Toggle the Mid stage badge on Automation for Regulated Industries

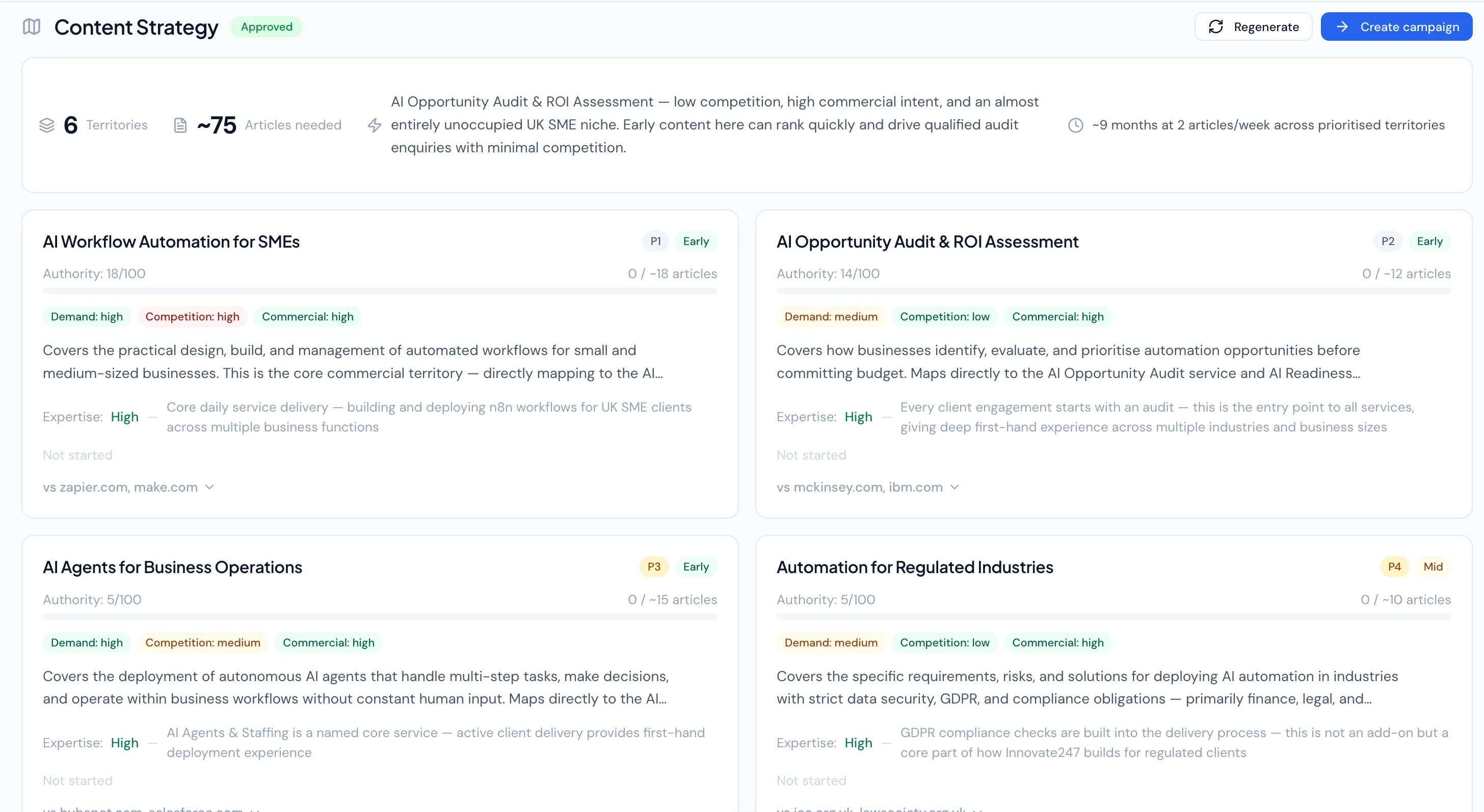[1434, 566]
